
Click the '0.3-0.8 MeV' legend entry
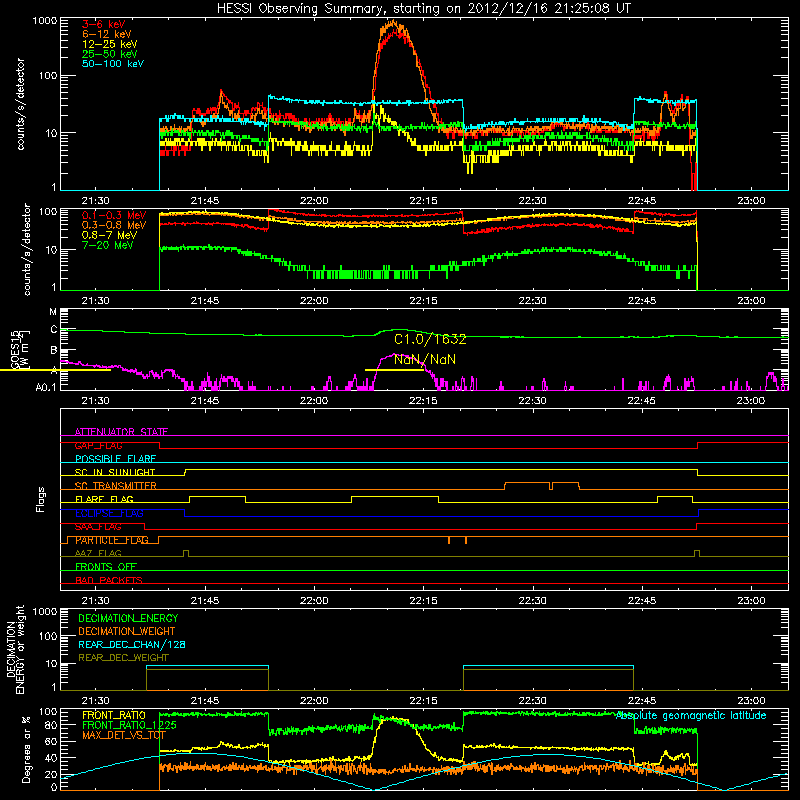114,225
